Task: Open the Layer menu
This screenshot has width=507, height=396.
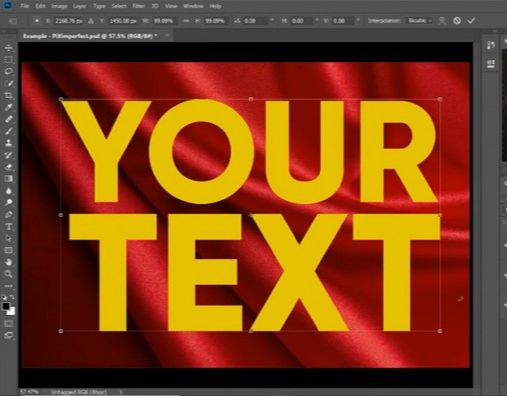Action: click(x=79, y=6)
